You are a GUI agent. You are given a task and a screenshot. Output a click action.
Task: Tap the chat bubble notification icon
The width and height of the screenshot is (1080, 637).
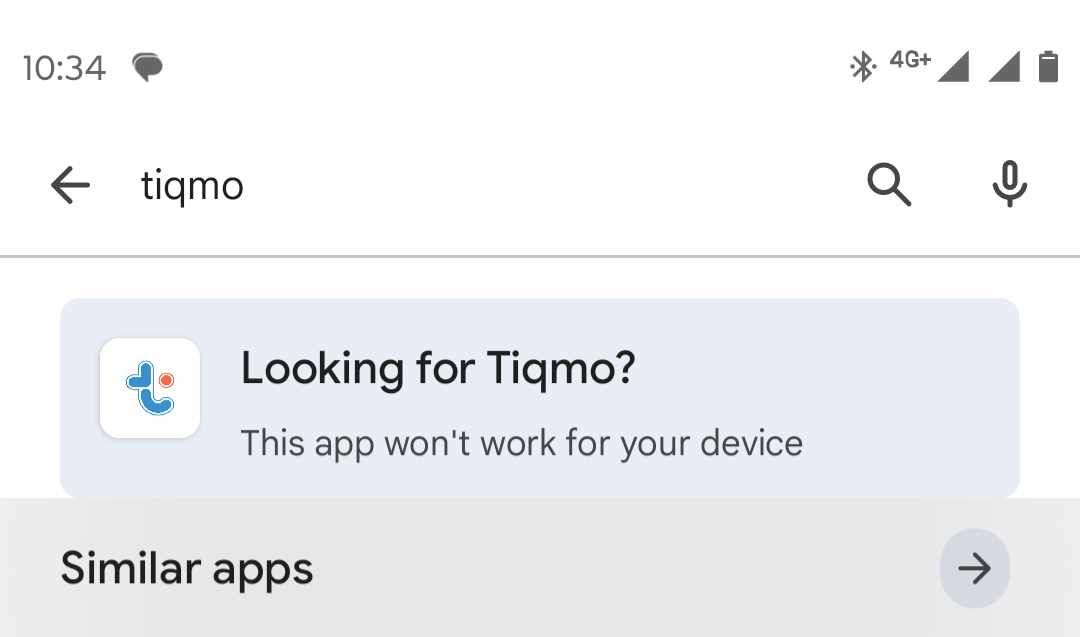pyautogui.click(x=148, y=68)
